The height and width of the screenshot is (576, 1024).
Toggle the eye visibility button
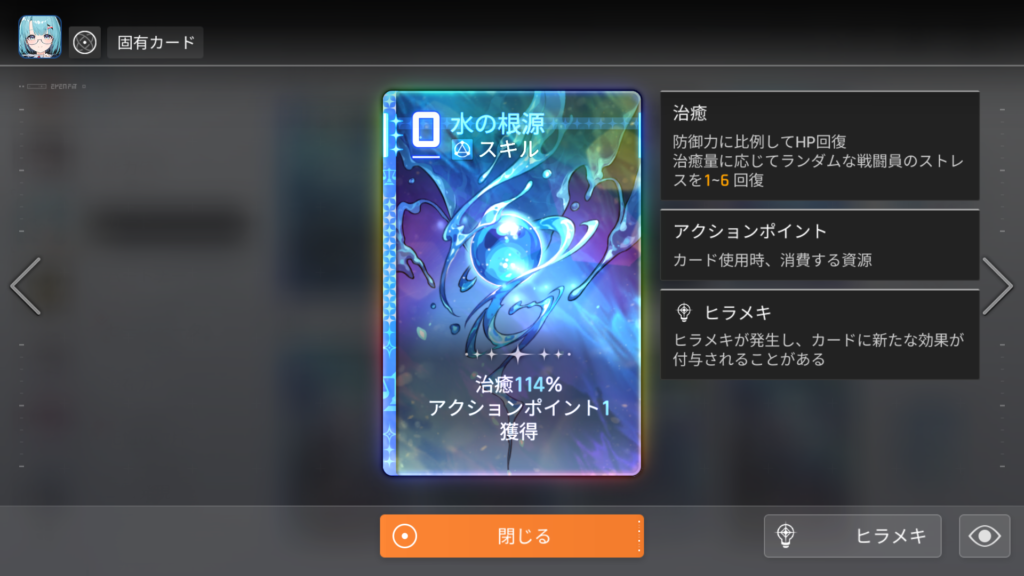pos(985,536)
